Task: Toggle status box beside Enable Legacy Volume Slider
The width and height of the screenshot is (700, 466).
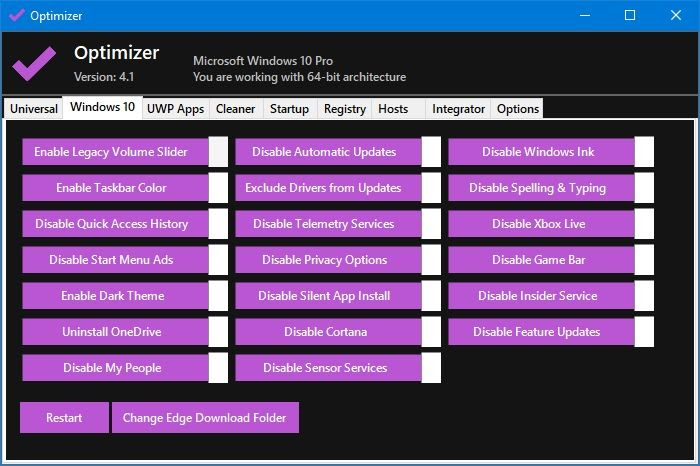Action: pyautogui.click(x=218, y=152)
